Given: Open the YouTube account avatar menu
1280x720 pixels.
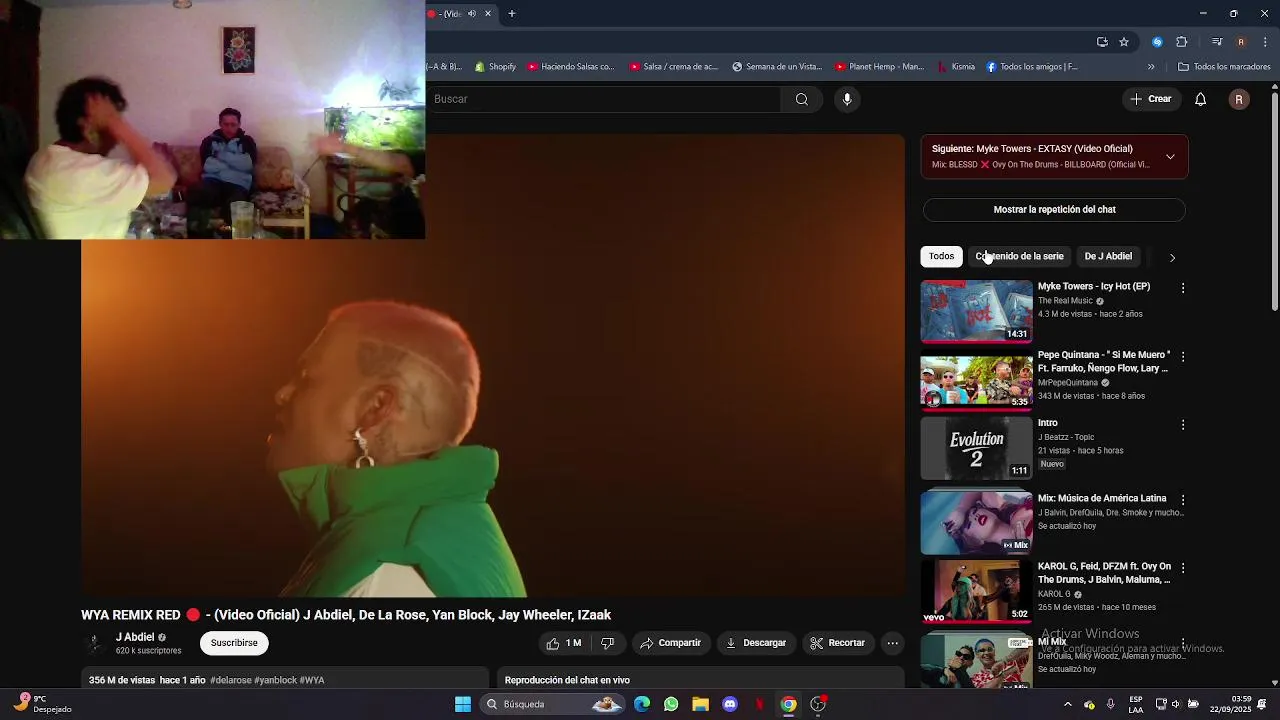Looking at the screenshot, I should 1239,99.
